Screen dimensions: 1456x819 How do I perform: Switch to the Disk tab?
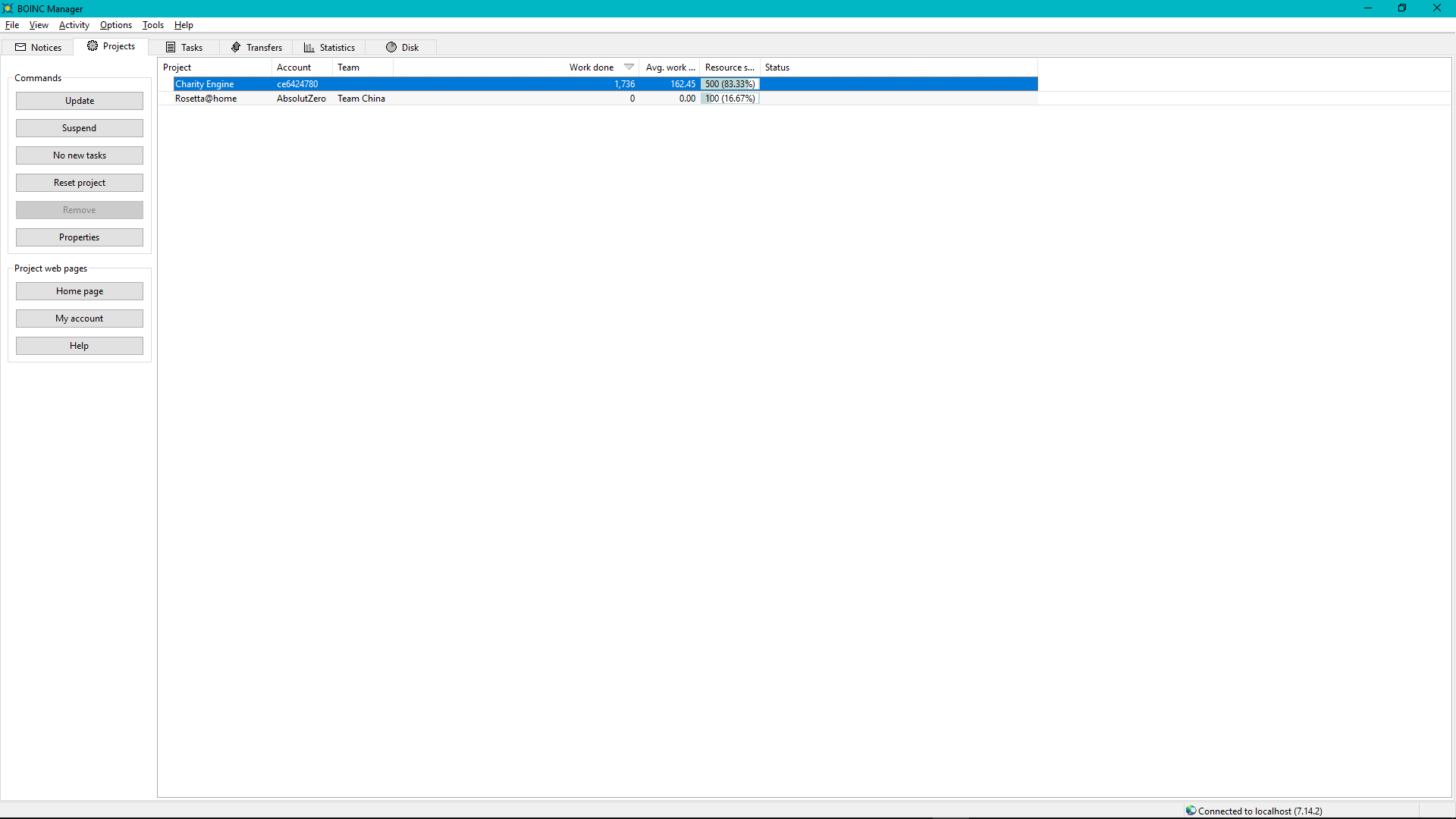click(402, 47)
